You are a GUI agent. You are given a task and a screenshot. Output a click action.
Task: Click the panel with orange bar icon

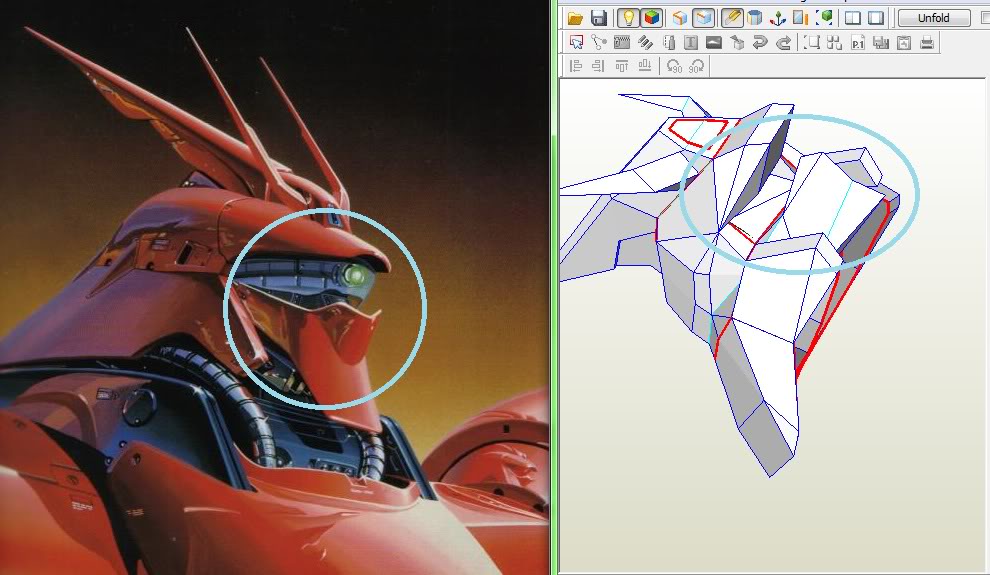click(801, 18)
